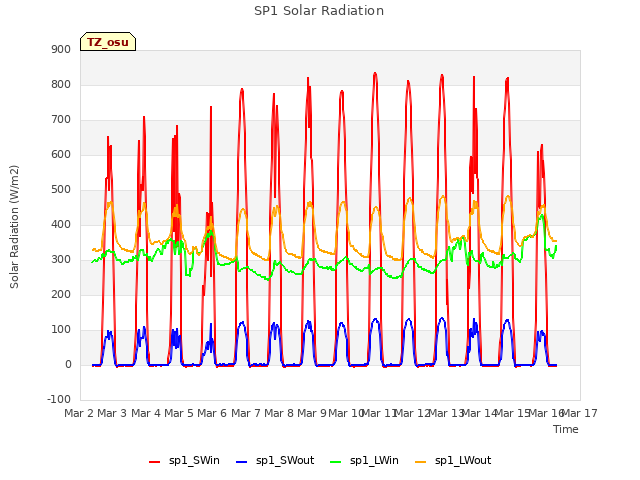Image resolution: width=640 pixels, height=480 pixels.
Task: Click the Mar 12 x-axis tick label
Action: pos(412,413)
